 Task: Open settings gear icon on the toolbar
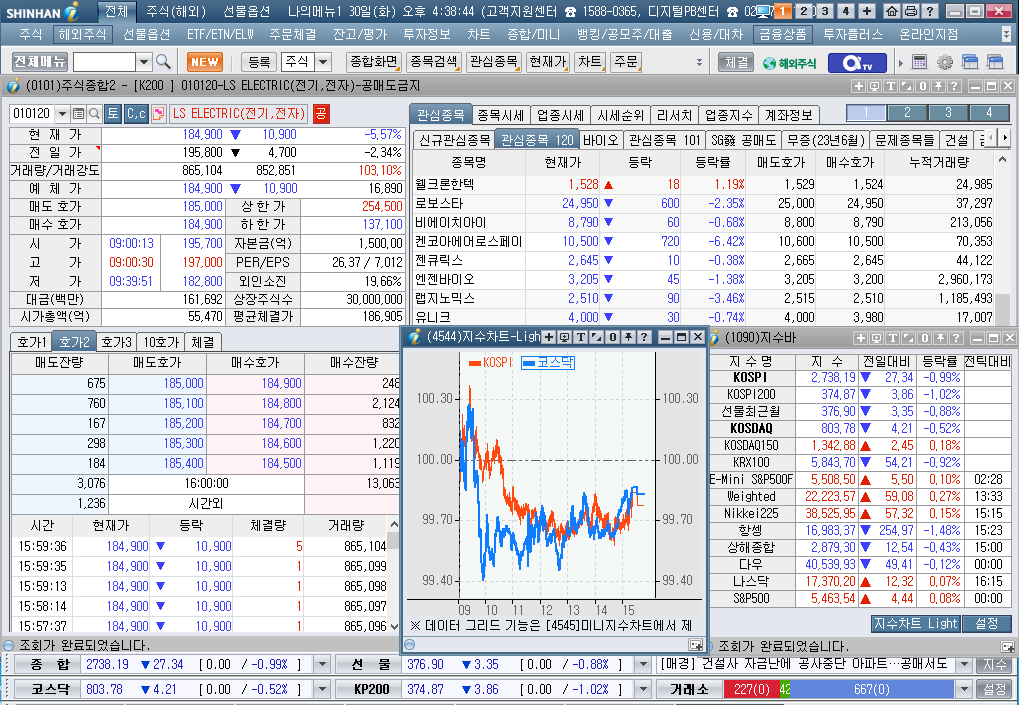[945, 62]
